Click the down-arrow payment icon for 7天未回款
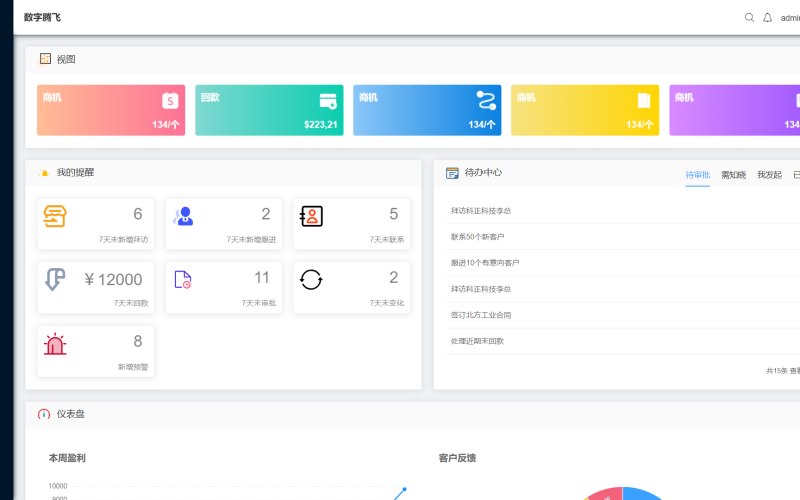 click(x=55, y=280)
